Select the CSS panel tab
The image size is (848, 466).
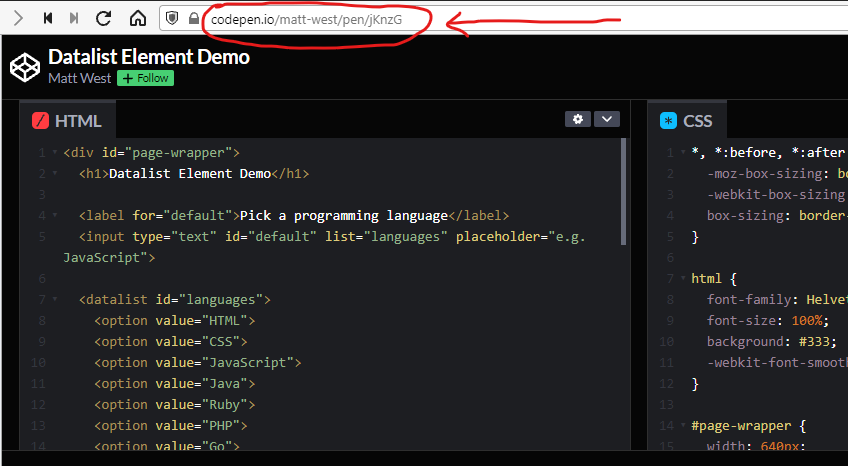[x=687, y=121]
